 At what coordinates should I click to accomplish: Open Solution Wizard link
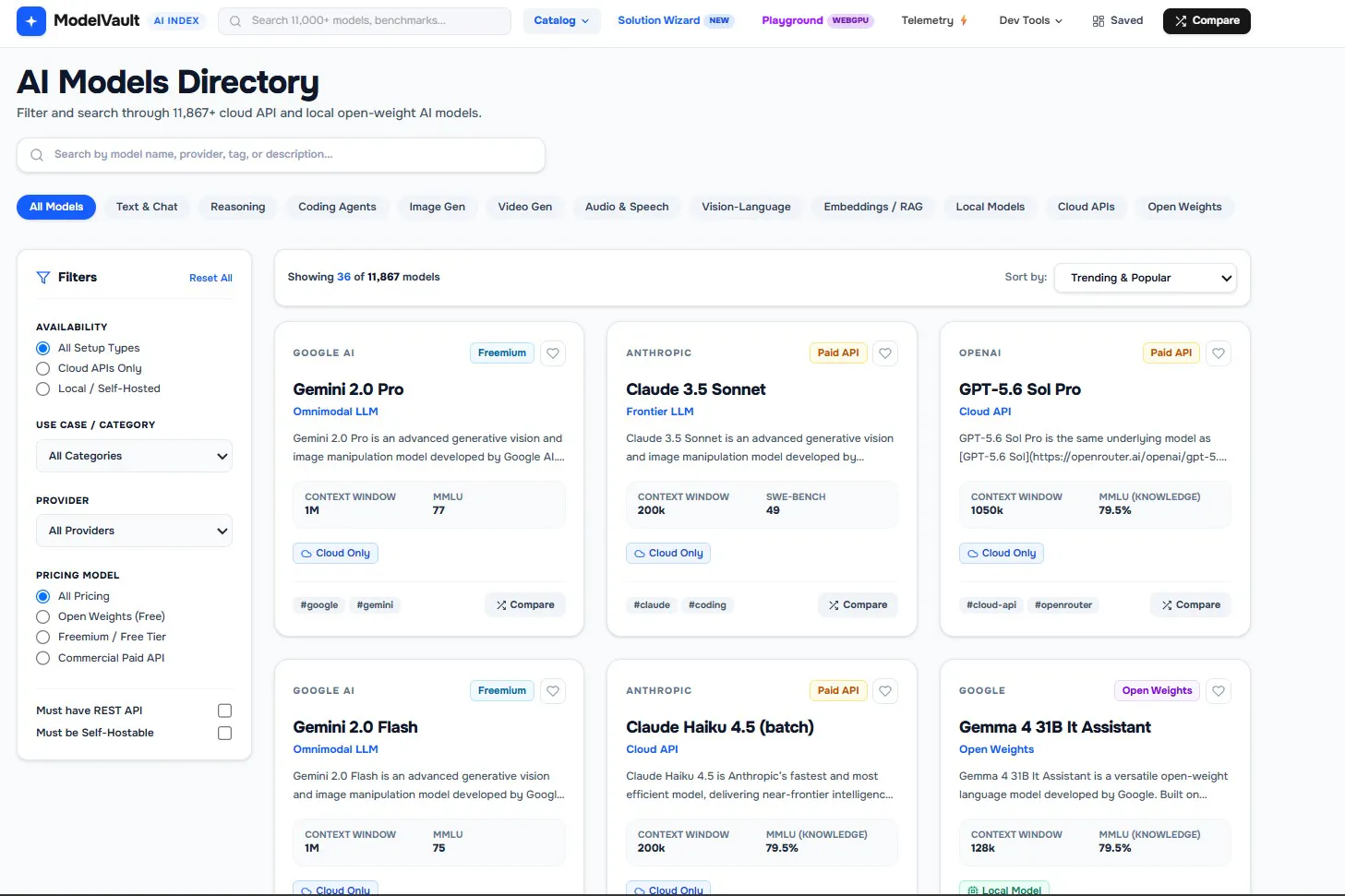pos(676,20)
